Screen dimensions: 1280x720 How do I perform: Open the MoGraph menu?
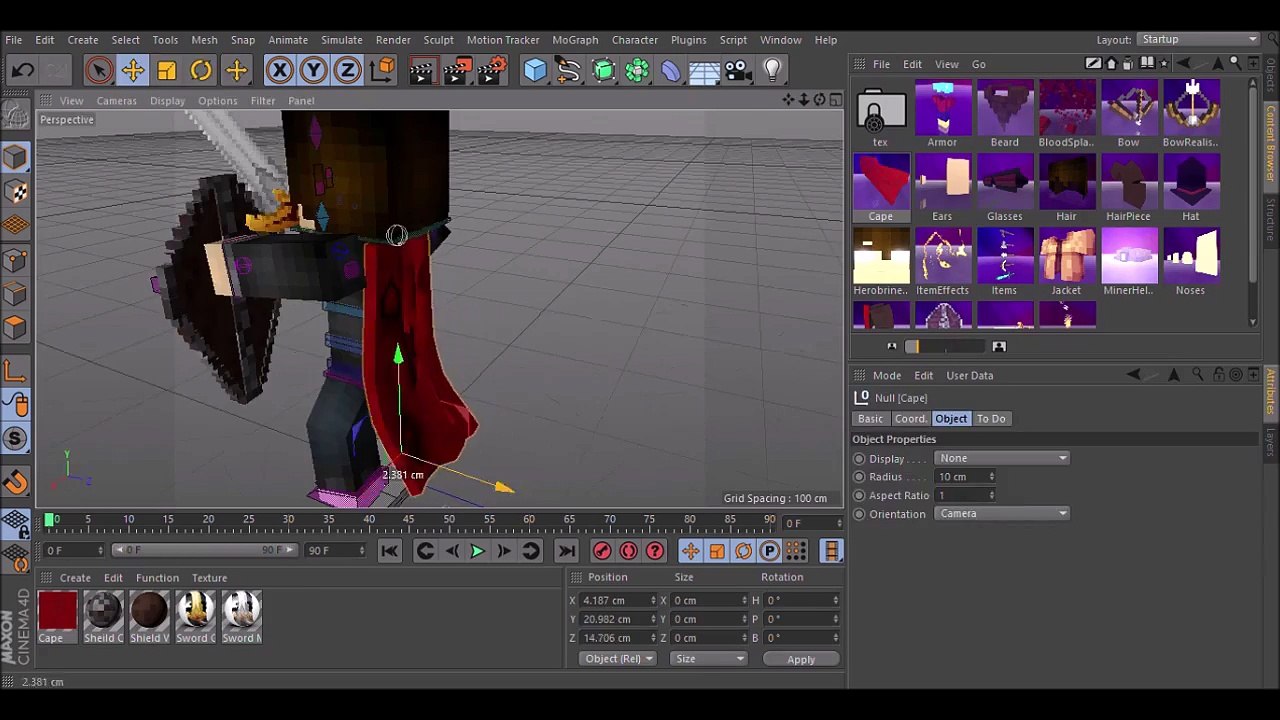tap(575, 40)
